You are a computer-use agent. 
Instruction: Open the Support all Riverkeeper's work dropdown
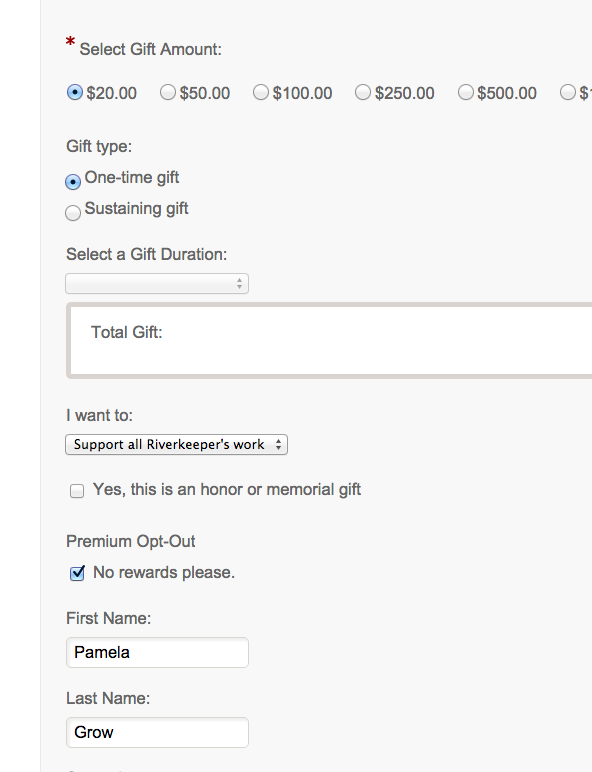click(x=176, y=445)
